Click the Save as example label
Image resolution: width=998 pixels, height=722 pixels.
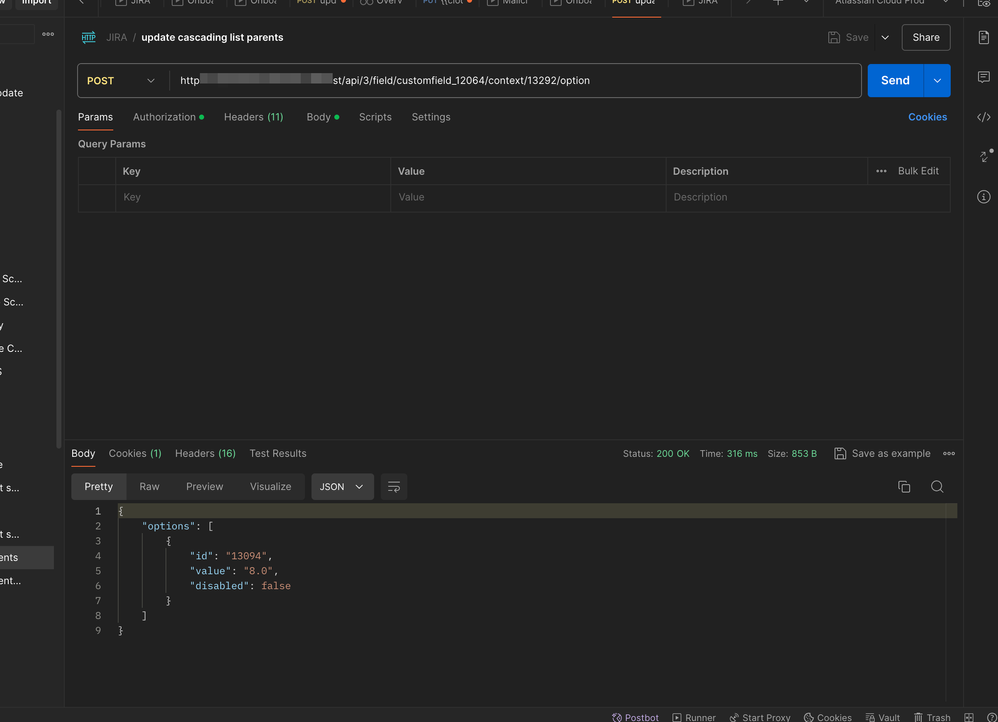click(891, 454)
